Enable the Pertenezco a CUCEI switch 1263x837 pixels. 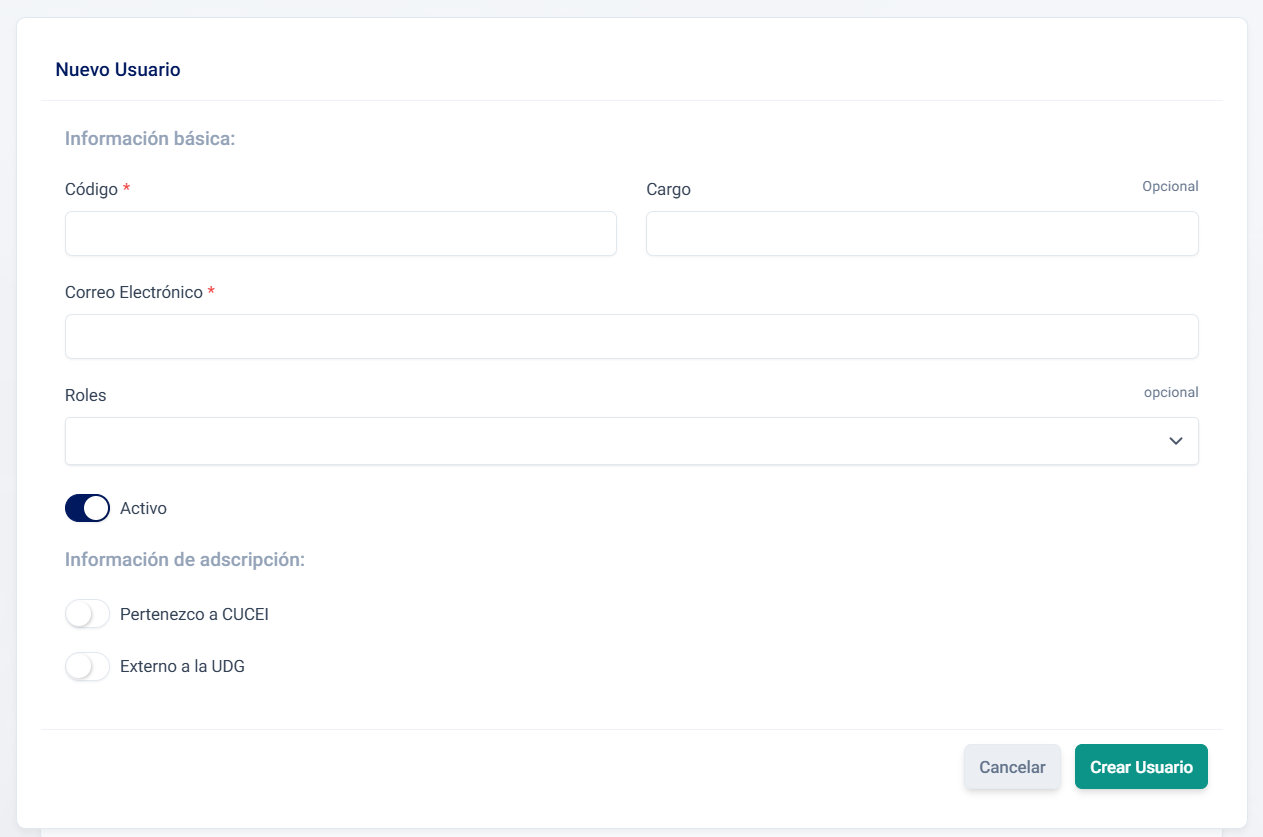click(x=87, y=614)
